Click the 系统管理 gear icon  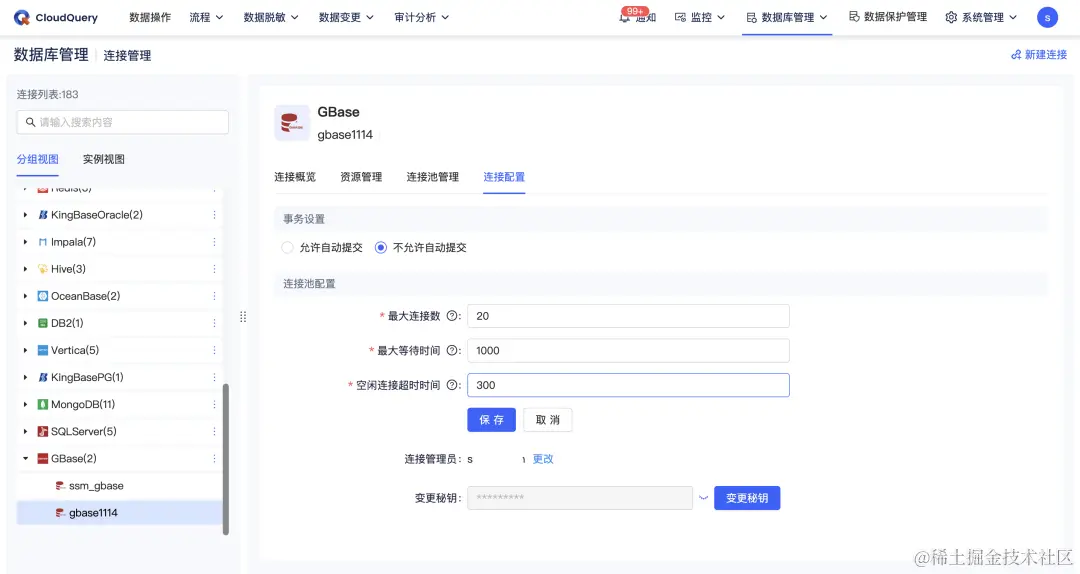tap(951, 17)
